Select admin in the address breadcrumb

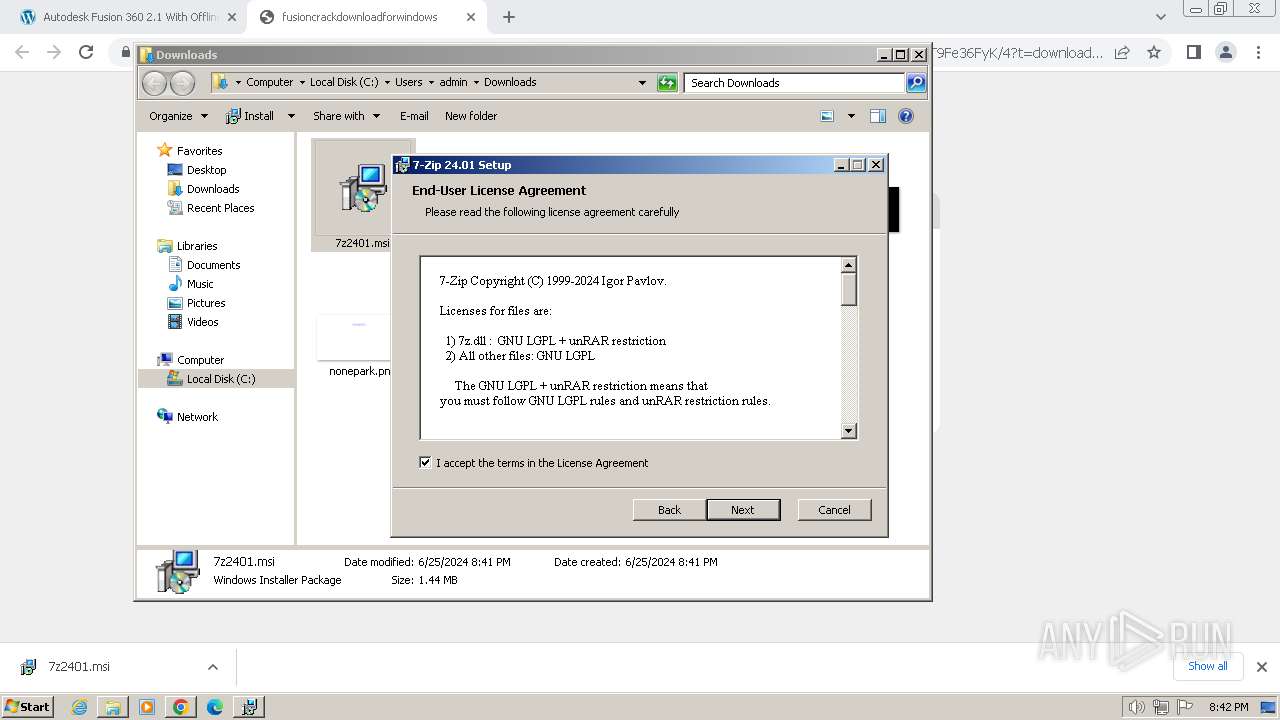pyautogui.click(x=453, y=82)
